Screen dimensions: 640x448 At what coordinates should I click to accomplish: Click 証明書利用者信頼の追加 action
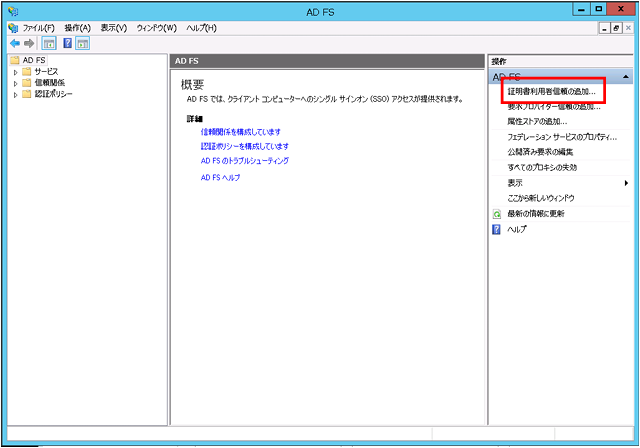click(551, 91)
